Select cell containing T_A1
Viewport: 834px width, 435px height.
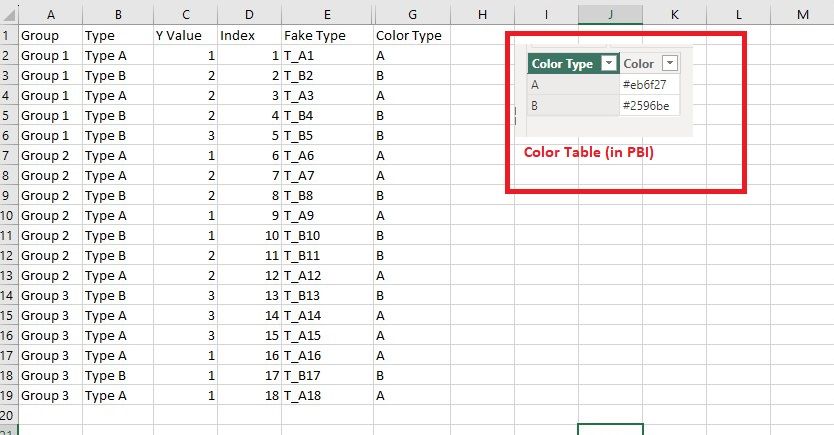[x=327, y=55]
